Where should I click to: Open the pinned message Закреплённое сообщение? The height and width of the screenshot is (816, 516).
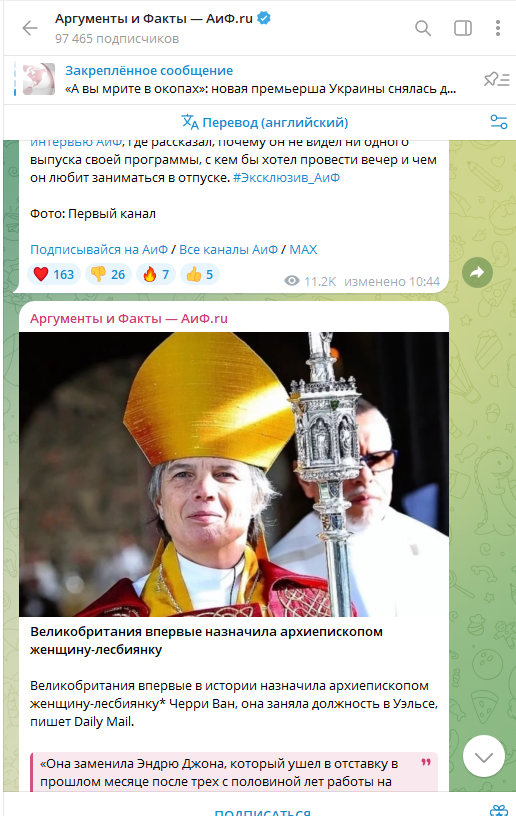234,80
